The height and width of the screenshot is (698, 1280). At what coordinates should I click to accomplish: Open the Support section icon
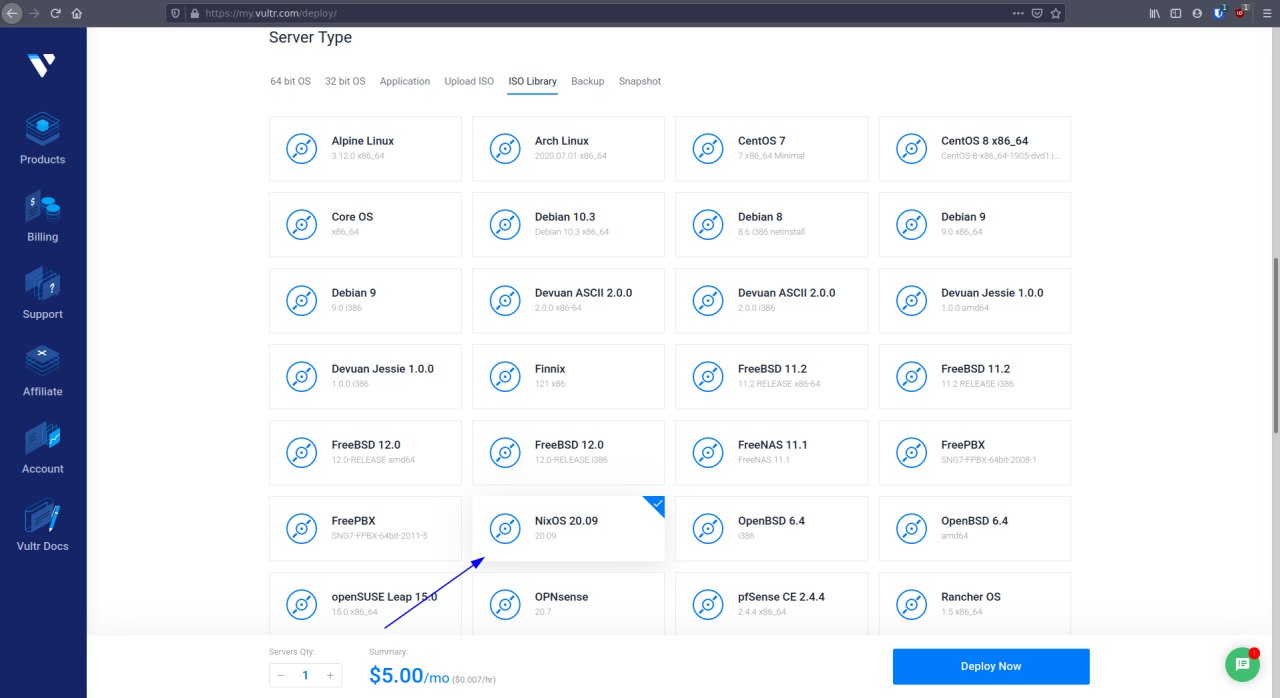[x=42, y=284]
